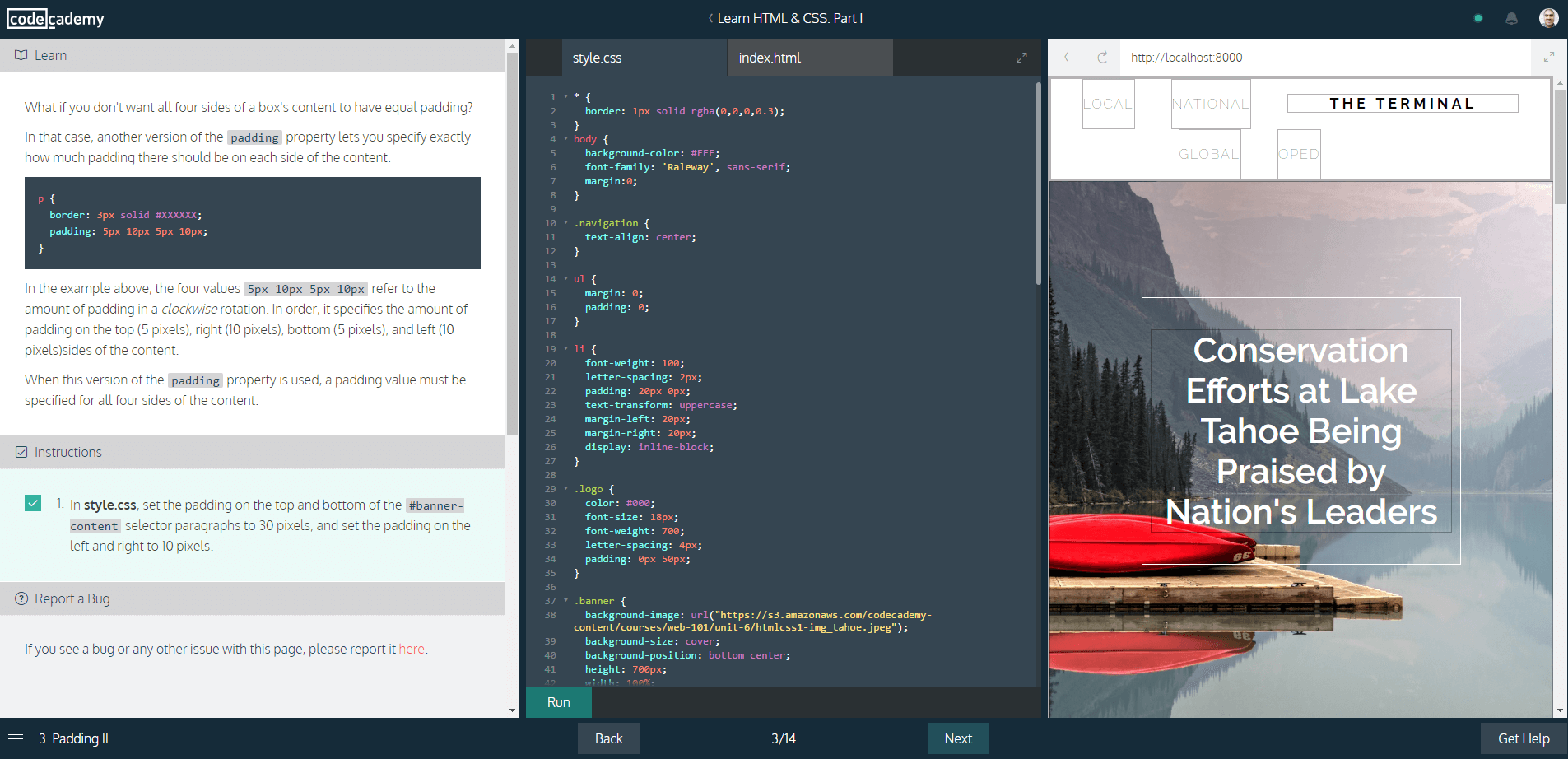
Task: Open the Learn section header
Action: (x=253, y=55)
